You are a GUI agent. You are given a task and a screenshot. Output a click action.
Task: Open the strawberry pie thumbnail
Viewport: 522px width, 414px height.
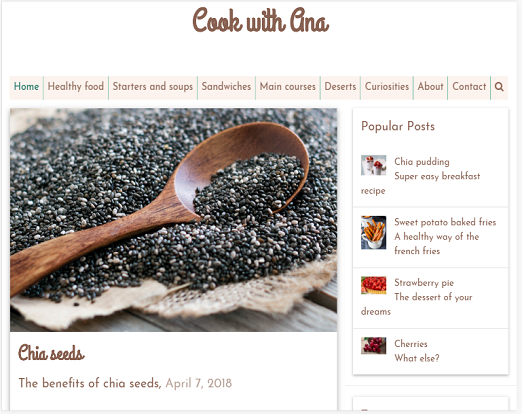click(373, 285)
